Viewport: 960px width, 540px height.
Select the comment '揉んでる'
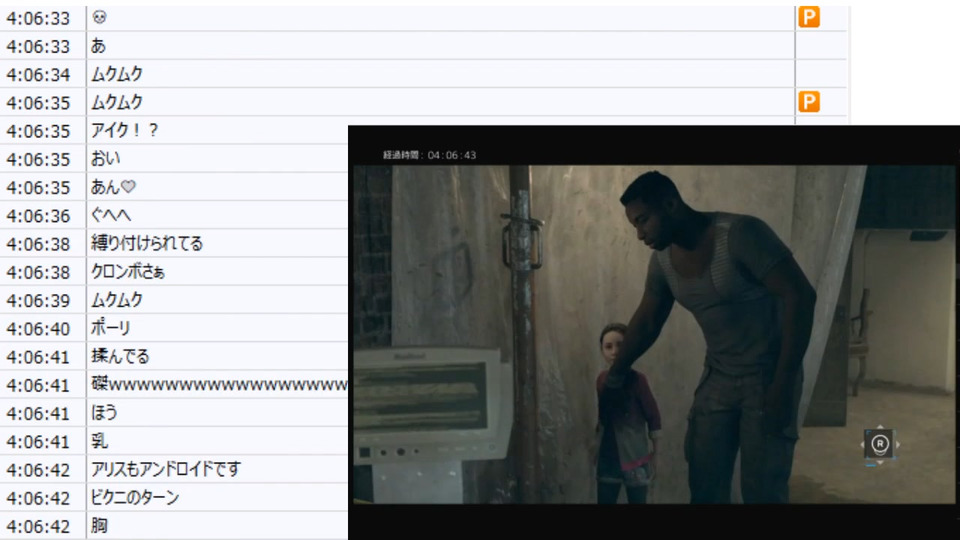pyautogui.click(x=120, y=356)
